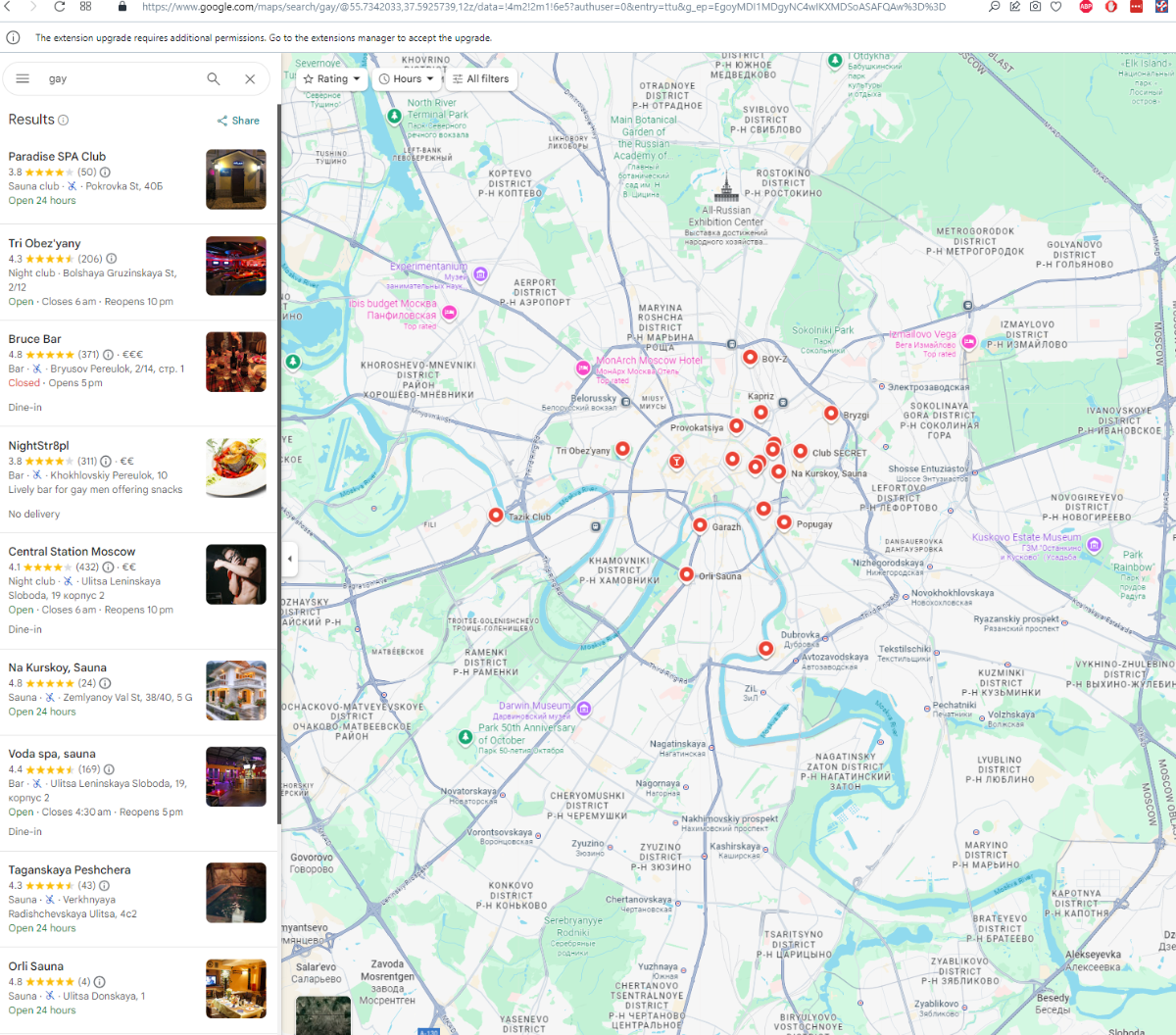Click the review info icon for Tri Obez'yany
The height and width of the screenshot is (1035, 1176).
[111, 259]
